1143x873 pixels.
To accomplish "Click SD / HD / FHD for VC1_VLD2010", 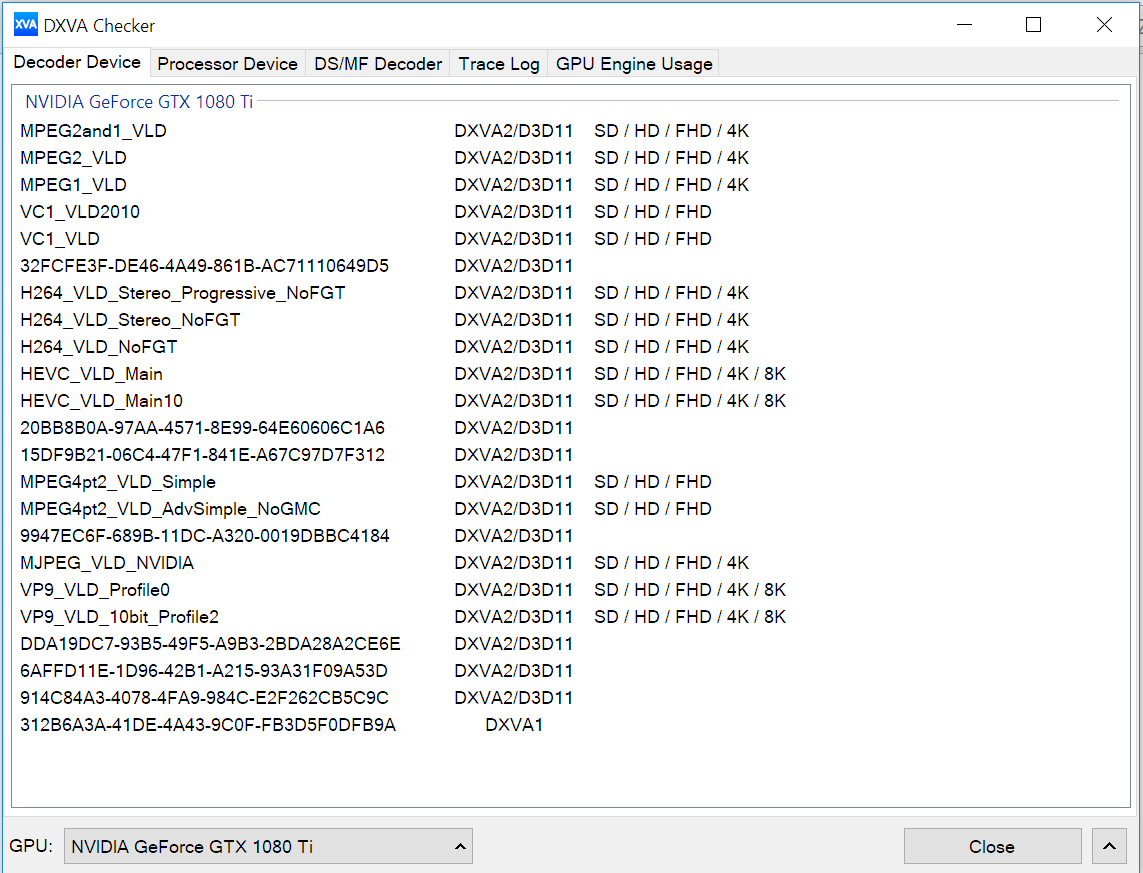I will (x=652, y=212).
